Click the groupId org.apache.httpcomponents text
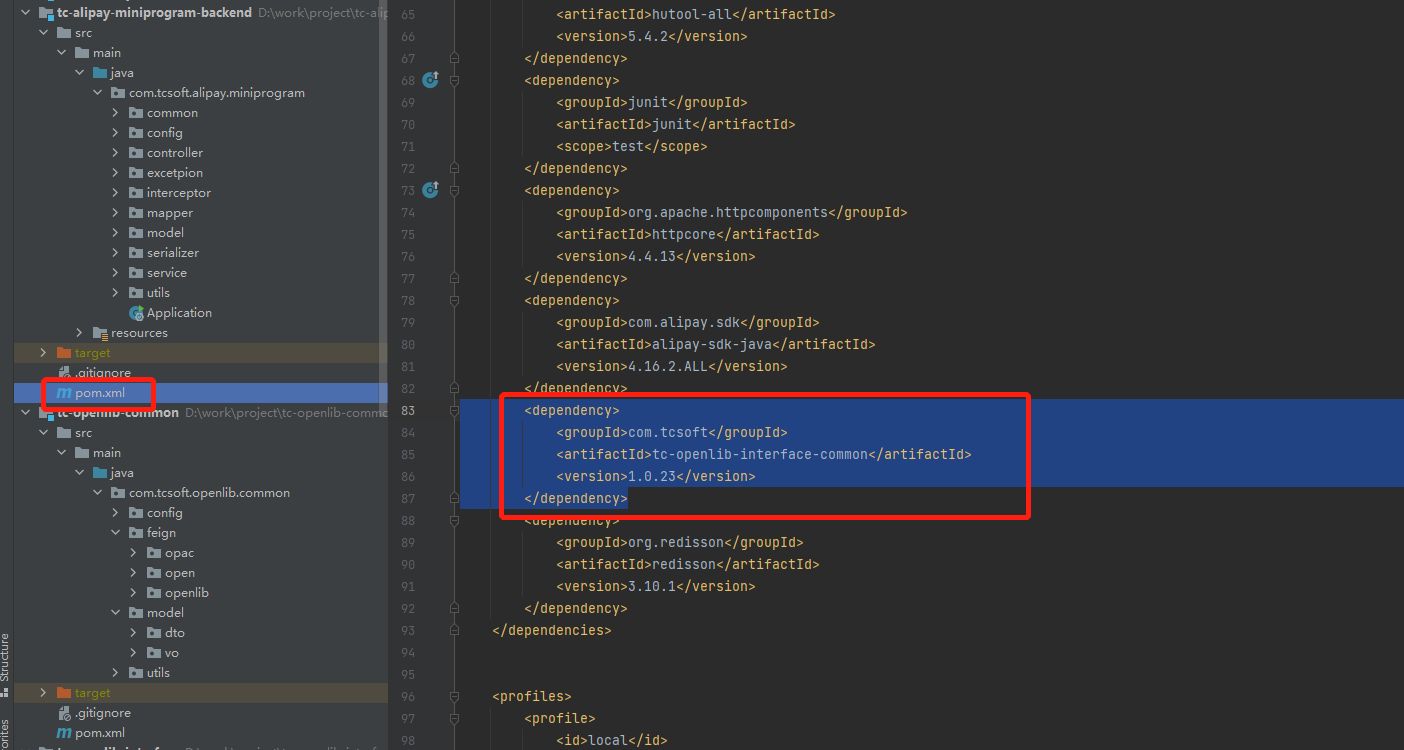Screen dimensions: 1404x750 click(x=728, y=212)
